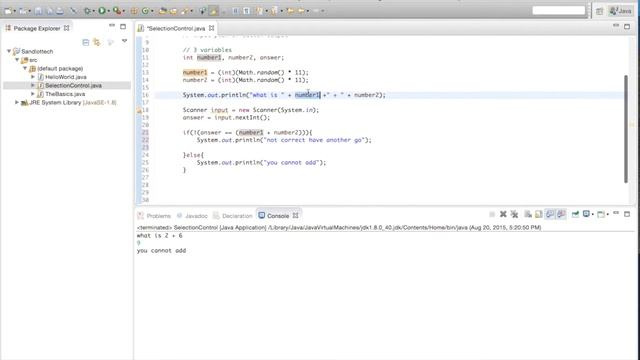Select HelloWorld.java in the tree
The width and height of the screenshot is (640, 360).
point(65,77)
